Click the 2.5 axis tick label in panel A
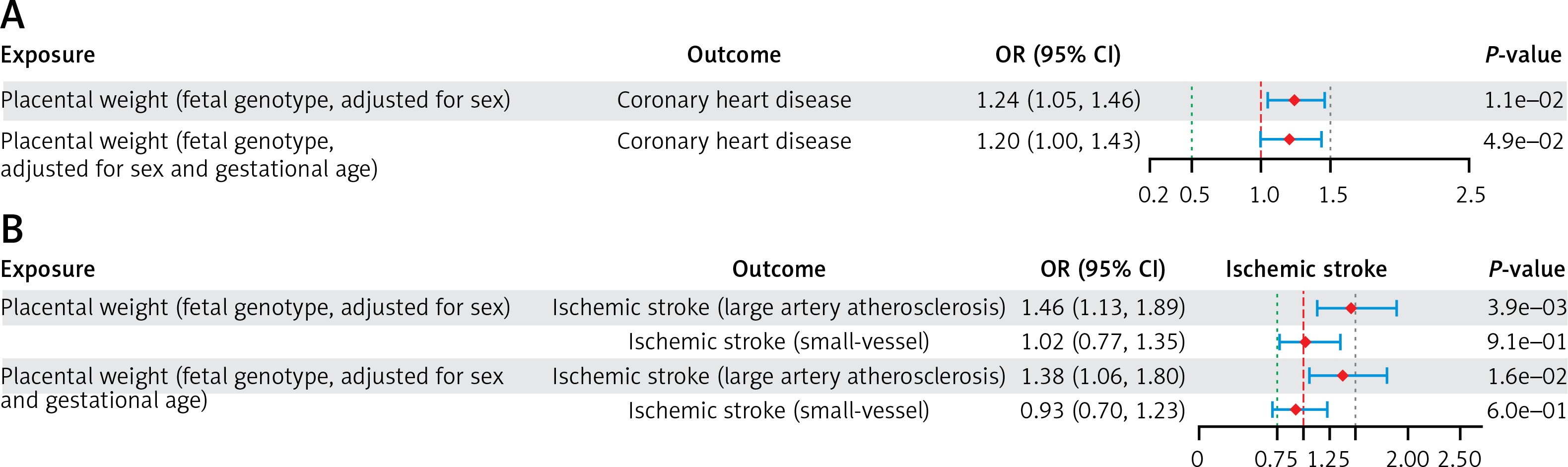Viewport: 1568px width, 467px height. 1470,195
